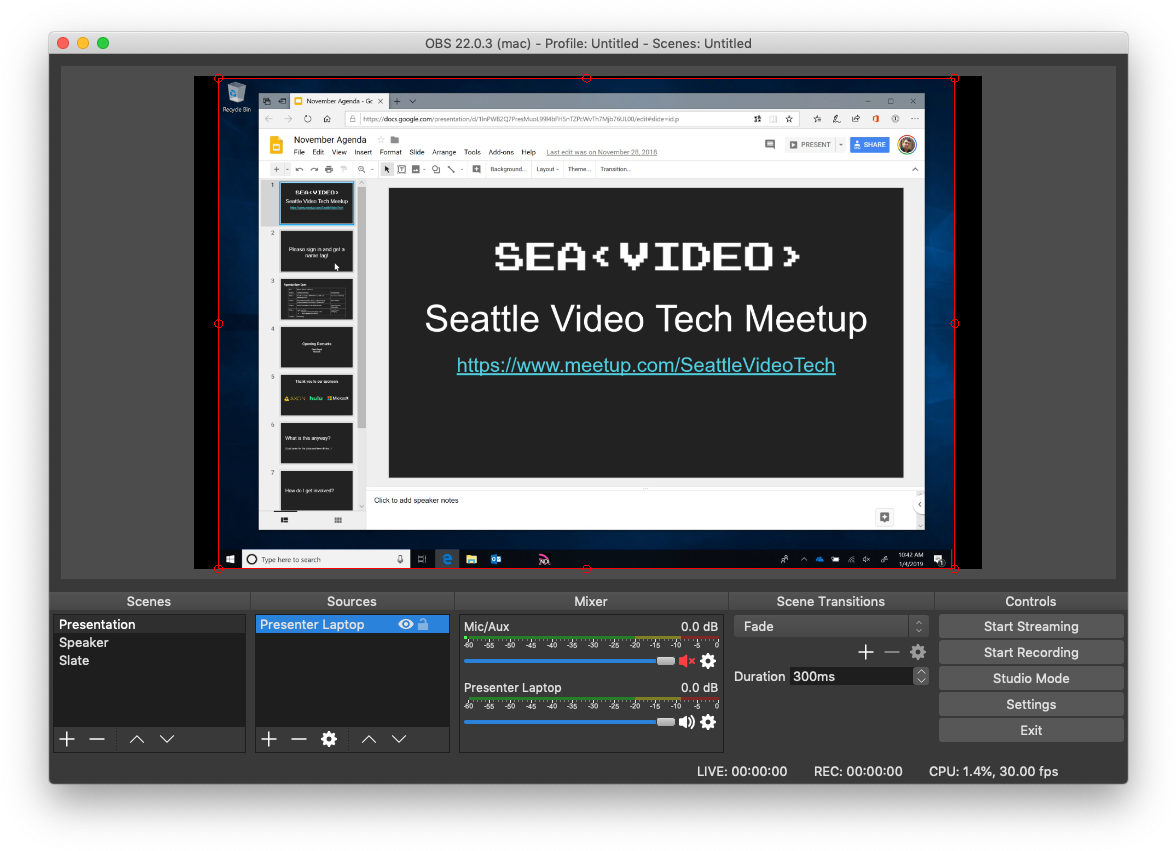Open the Fade transition dropdown
1176x851 pixels.
[x=831, y=626]
